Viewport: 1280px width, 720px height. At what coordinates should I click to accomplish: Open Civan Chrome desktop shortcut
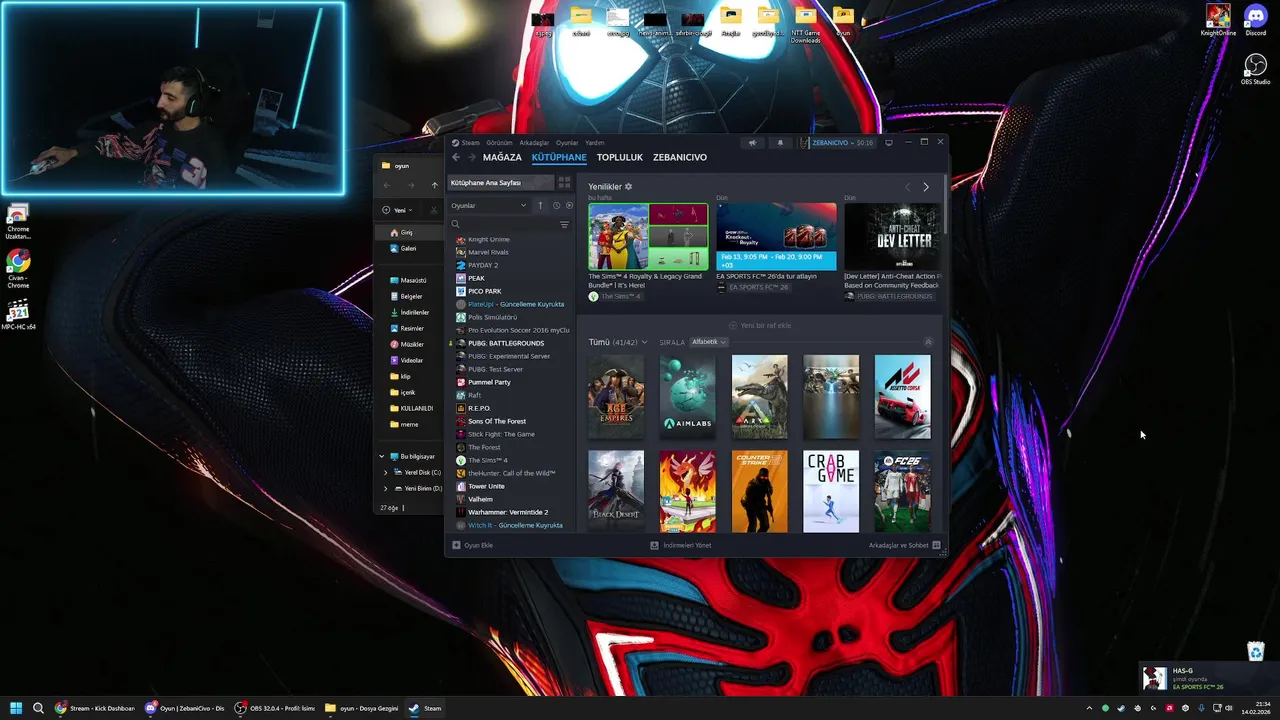[x=18, y=269]
